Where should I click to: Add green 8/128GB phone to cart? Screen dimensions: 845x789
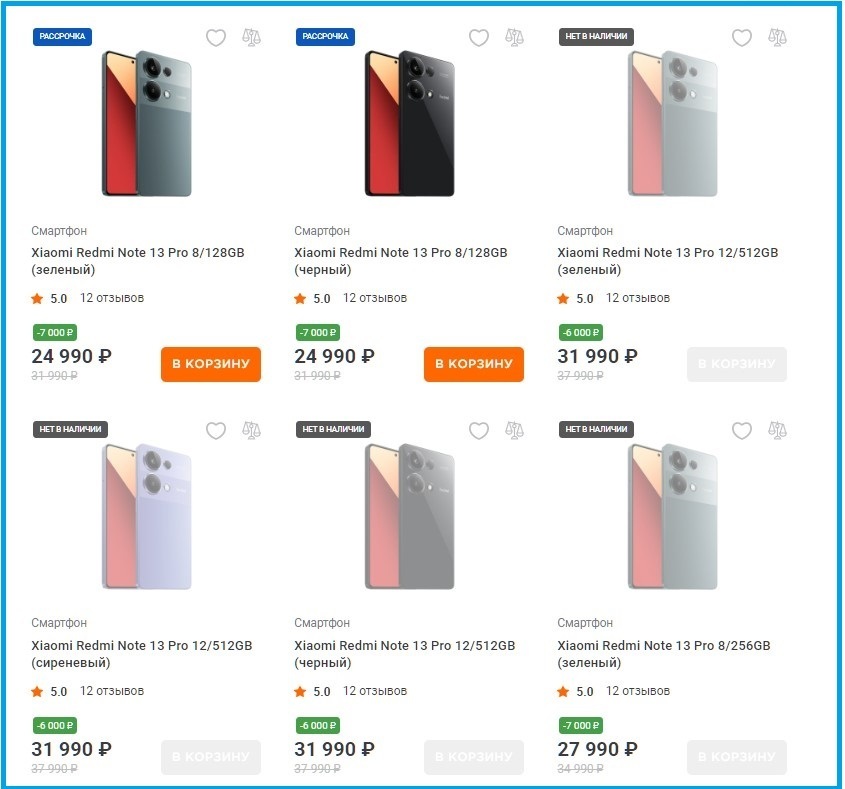point(210,364)
